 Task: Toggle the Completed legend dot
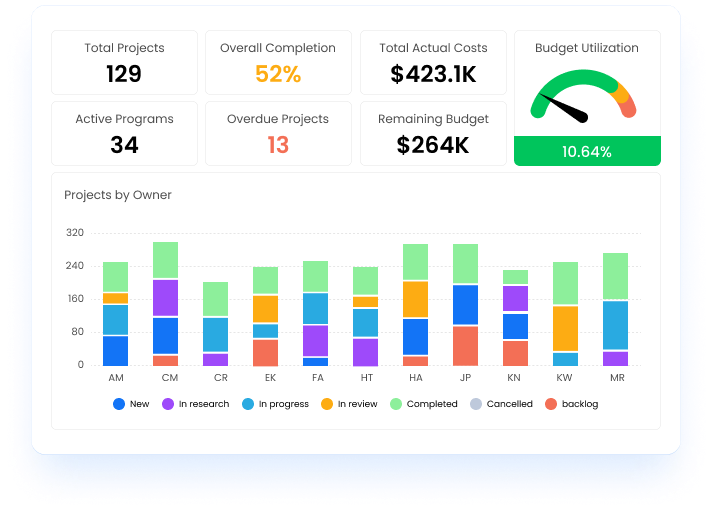(x=396, y=404)
